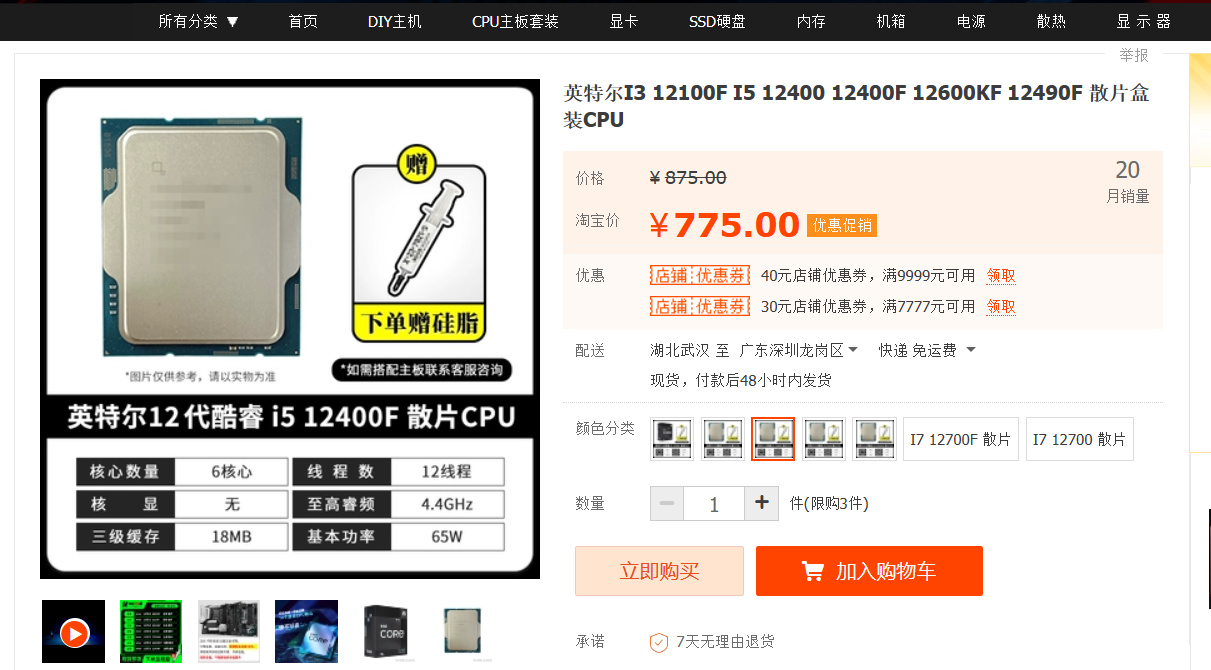
Task: Select the first black CPU color option
Action: coord(672,439)
